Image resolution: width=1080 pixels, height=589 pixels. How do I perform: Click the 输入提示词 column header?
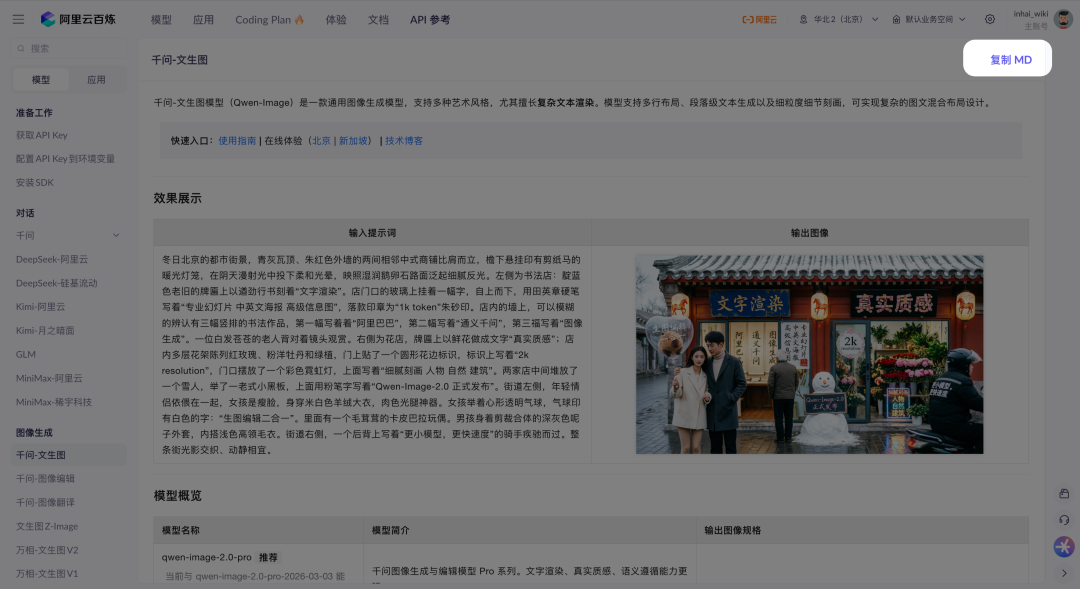pyautogui.click(x=372, y=233)
